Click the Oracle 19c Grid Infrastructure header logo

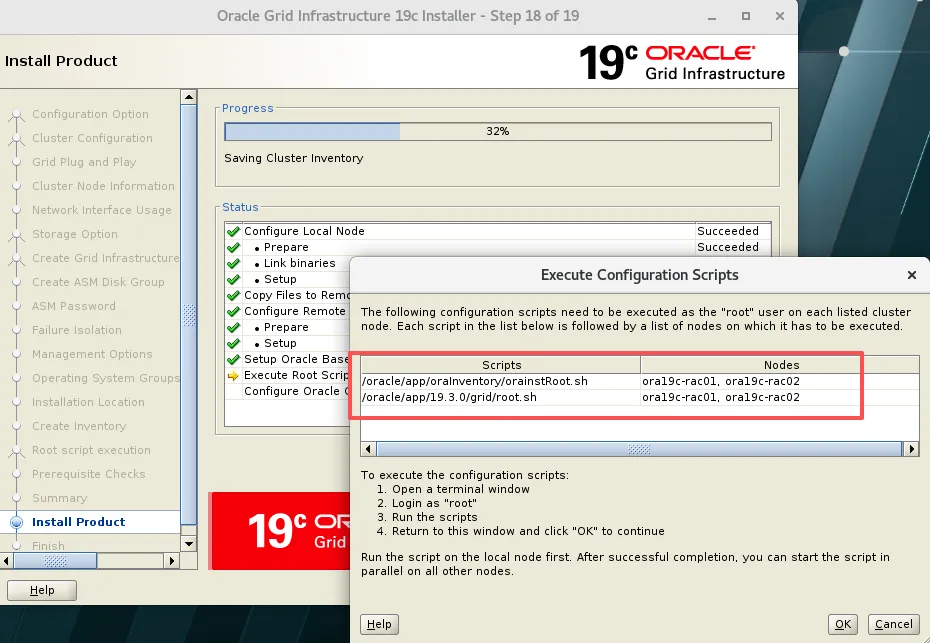pyautogui.click(x=682, y=62)
